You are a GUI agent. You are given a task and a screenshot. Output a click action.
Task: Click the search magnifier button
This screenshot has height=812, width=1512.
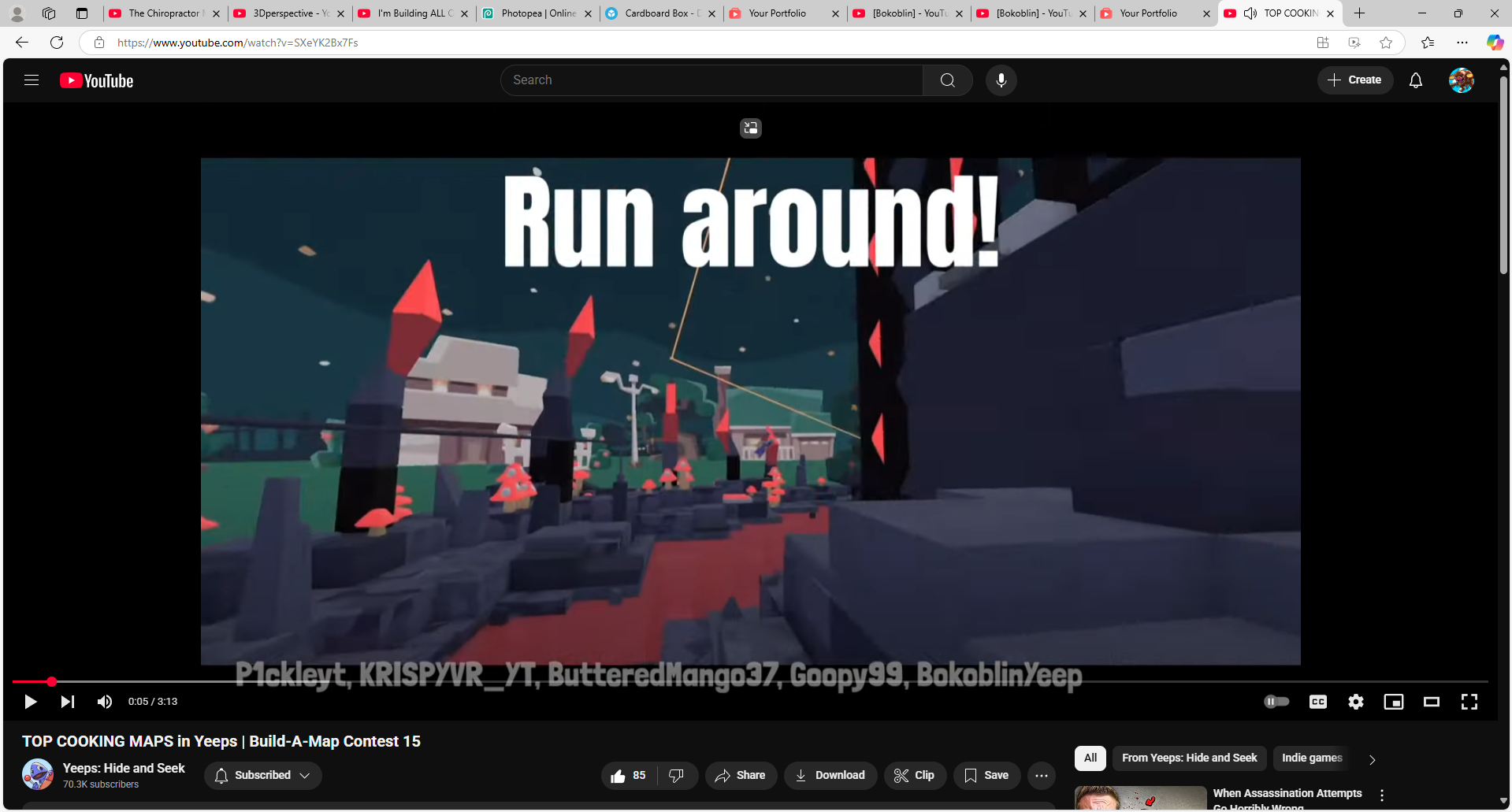(x=947, y=80)
